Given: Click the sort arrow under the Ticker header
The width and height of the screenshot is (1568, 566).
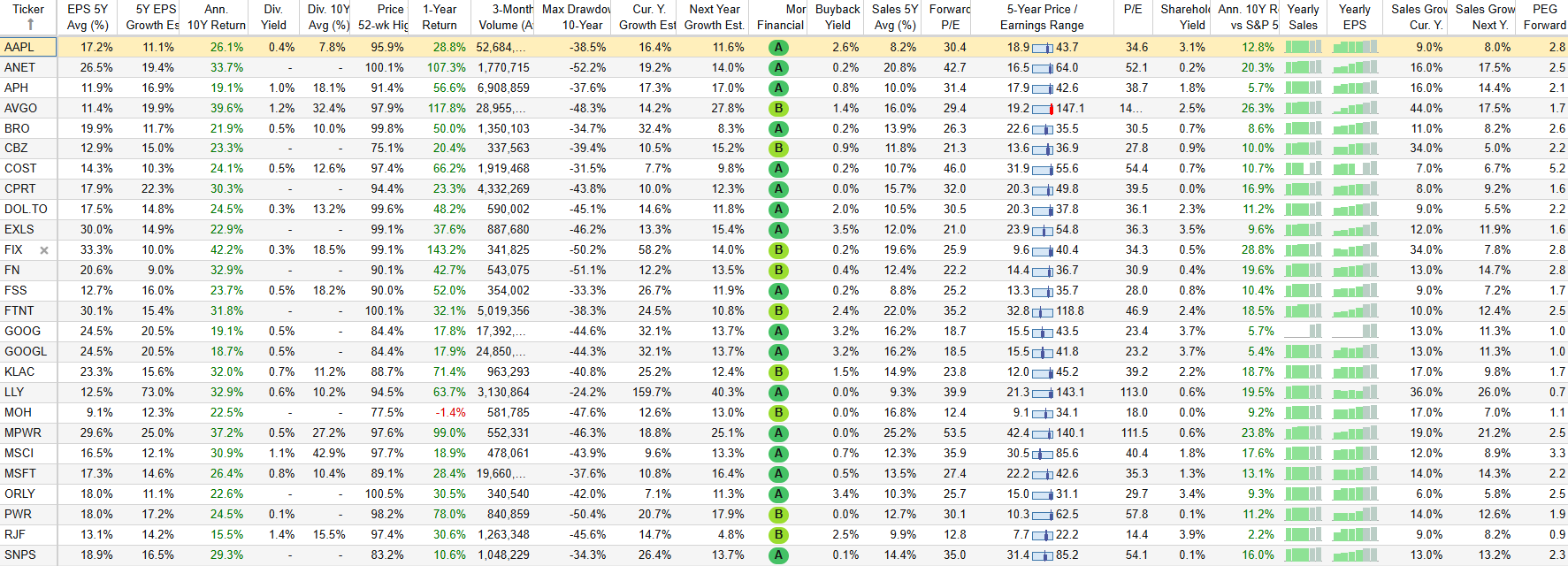Looking at the screenshot, I should click(30, 25).
